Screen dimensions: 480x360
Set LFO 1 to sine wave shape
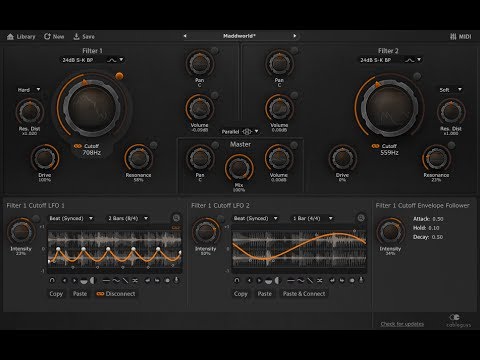pyautogui.click(x=116, y=281)
